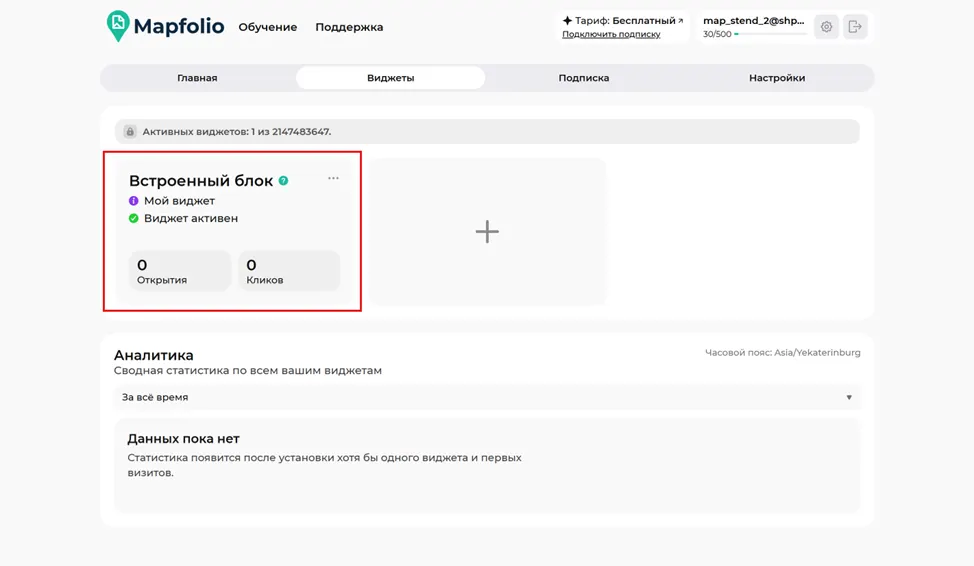Screen dimensions: 974x566
Task: Open the Обучение menu item
Action: click(268, 27)
